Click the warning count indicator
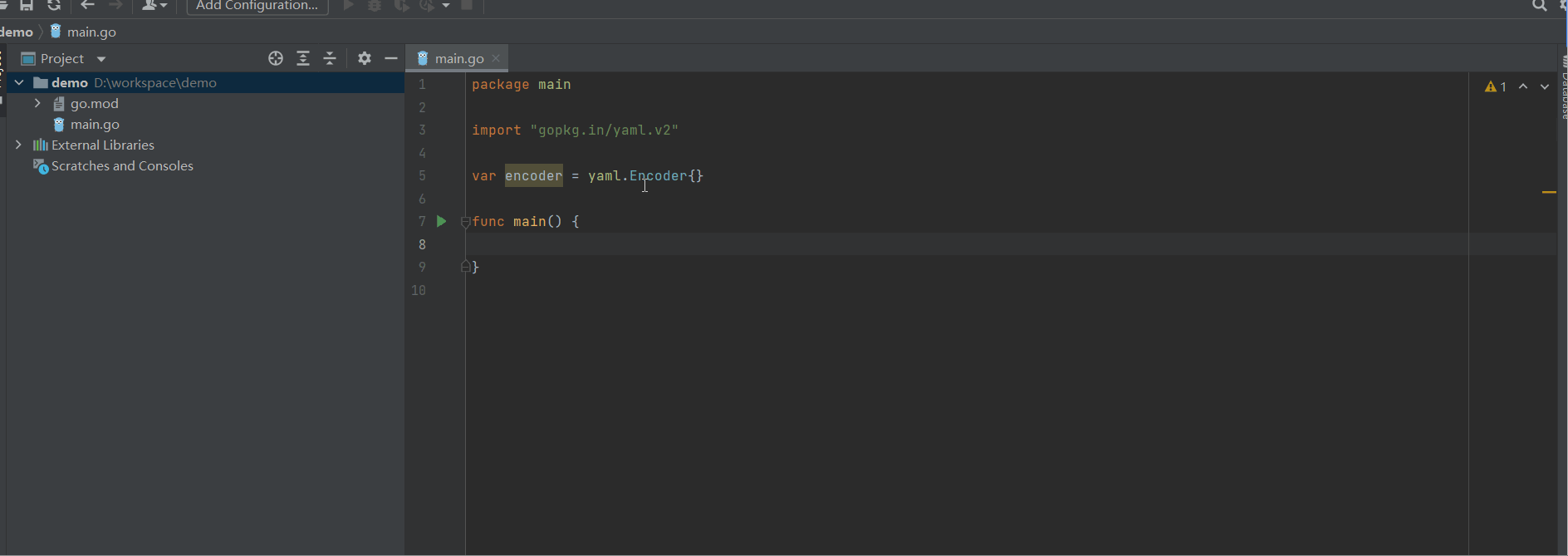Viewport: 1568px width, 556px height. click(x=1496, y=86)
